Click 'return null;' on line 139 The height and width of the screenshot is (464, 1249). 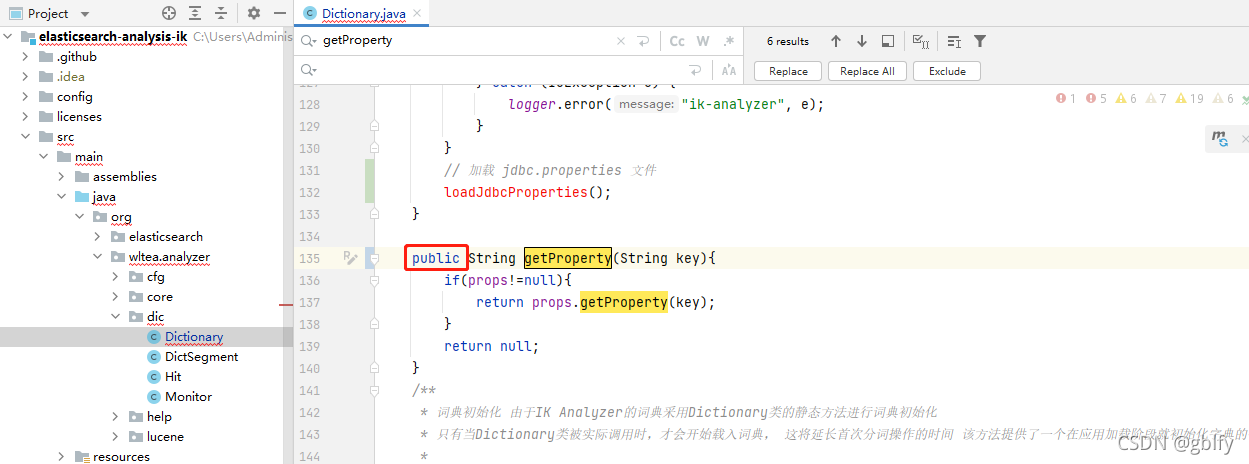tap(491, 346)
